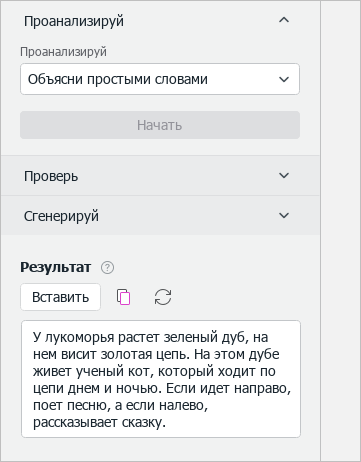The height and width of the screenshot is (462, 361).
Task: Regenerate the result with the refresh icon
Action: [x=163, y=297]
